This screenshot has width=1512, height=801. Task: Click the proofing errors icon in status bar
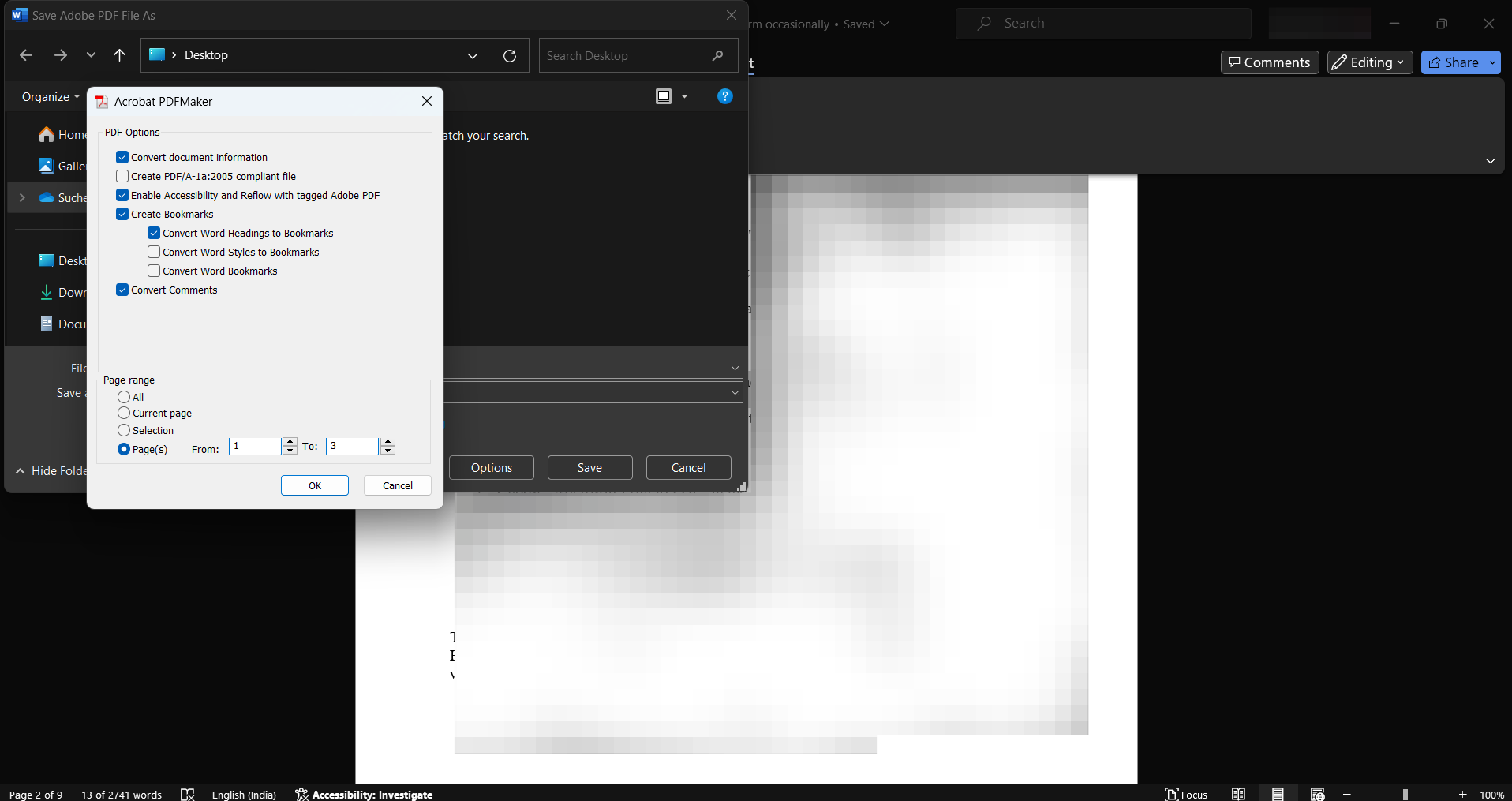(x=188, y=794)
